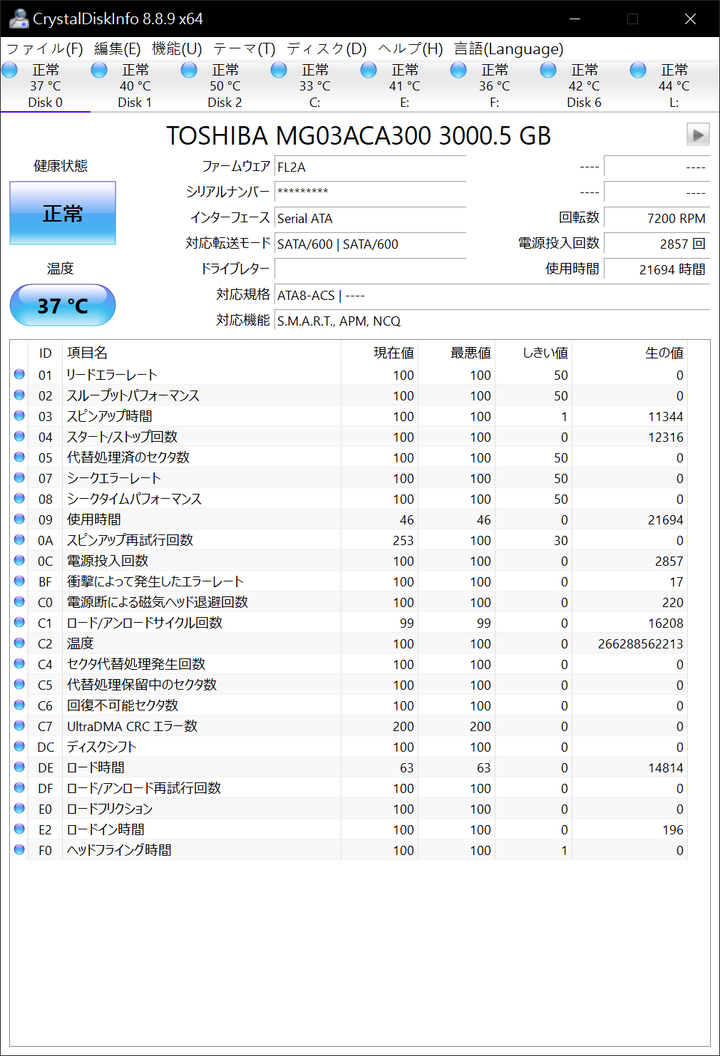Click the TOSHIBA MG03ACA300 3000.5 GB title
The width and height of the screenshot is (720, 1056).
tap(358, 135)
